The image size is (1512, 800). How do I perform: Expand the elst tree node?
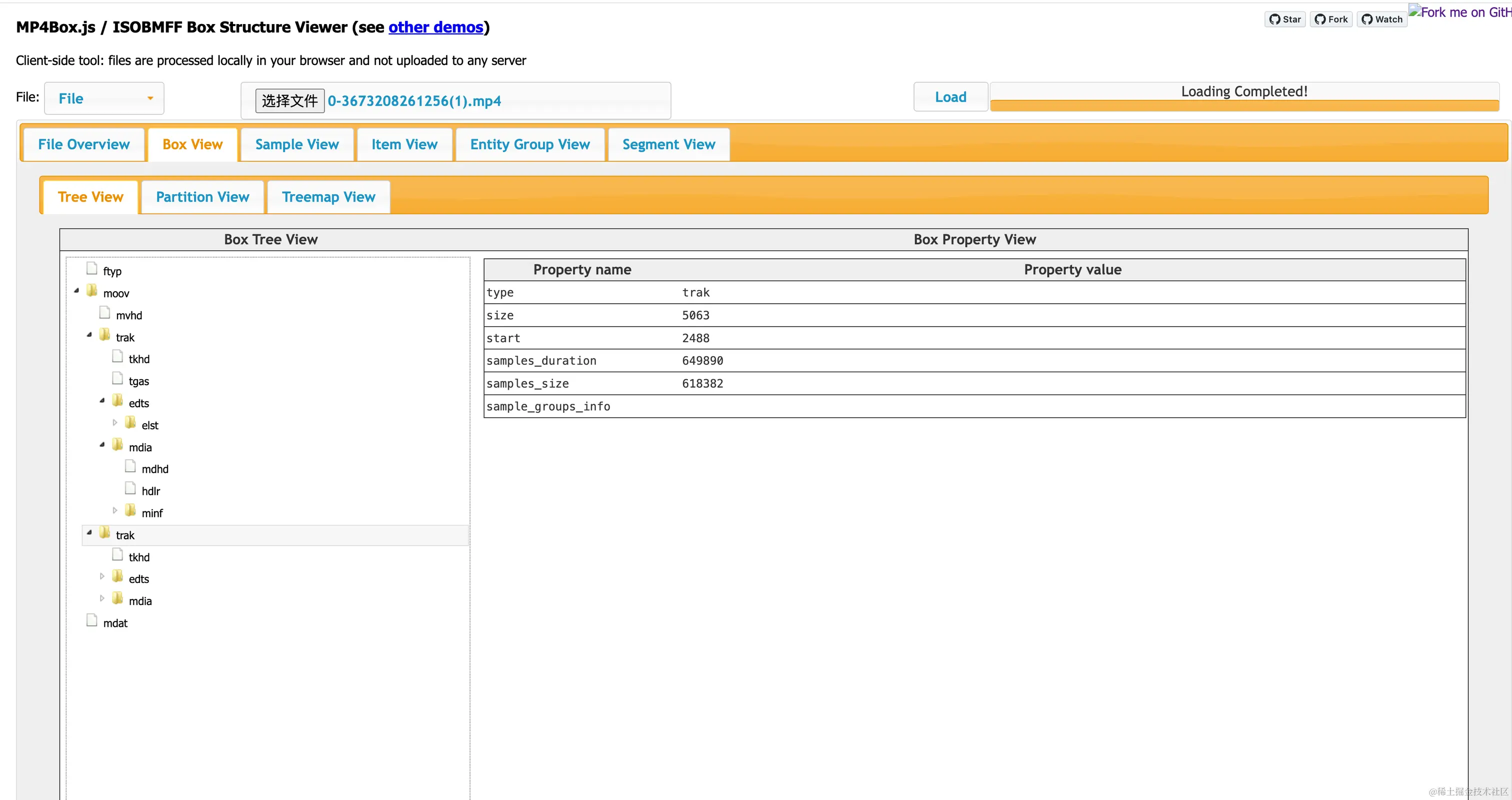(x=115, y=423)
